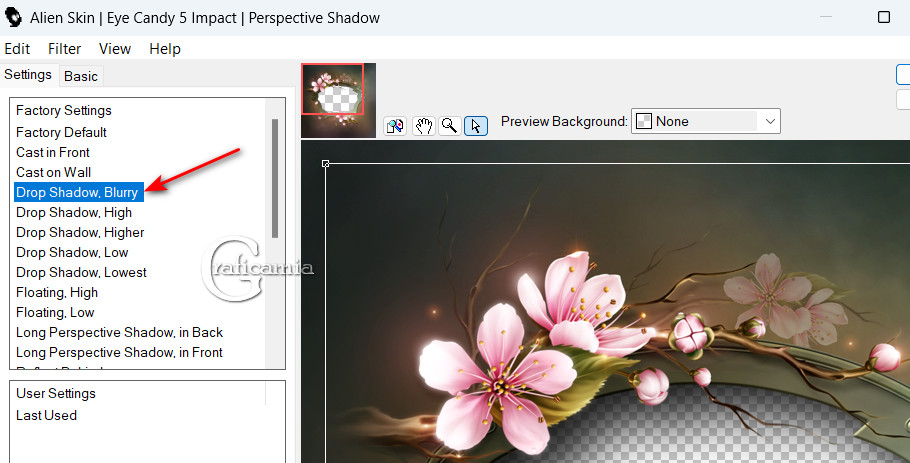Select the Drop Shadow, High preset

tap(74, 212)
